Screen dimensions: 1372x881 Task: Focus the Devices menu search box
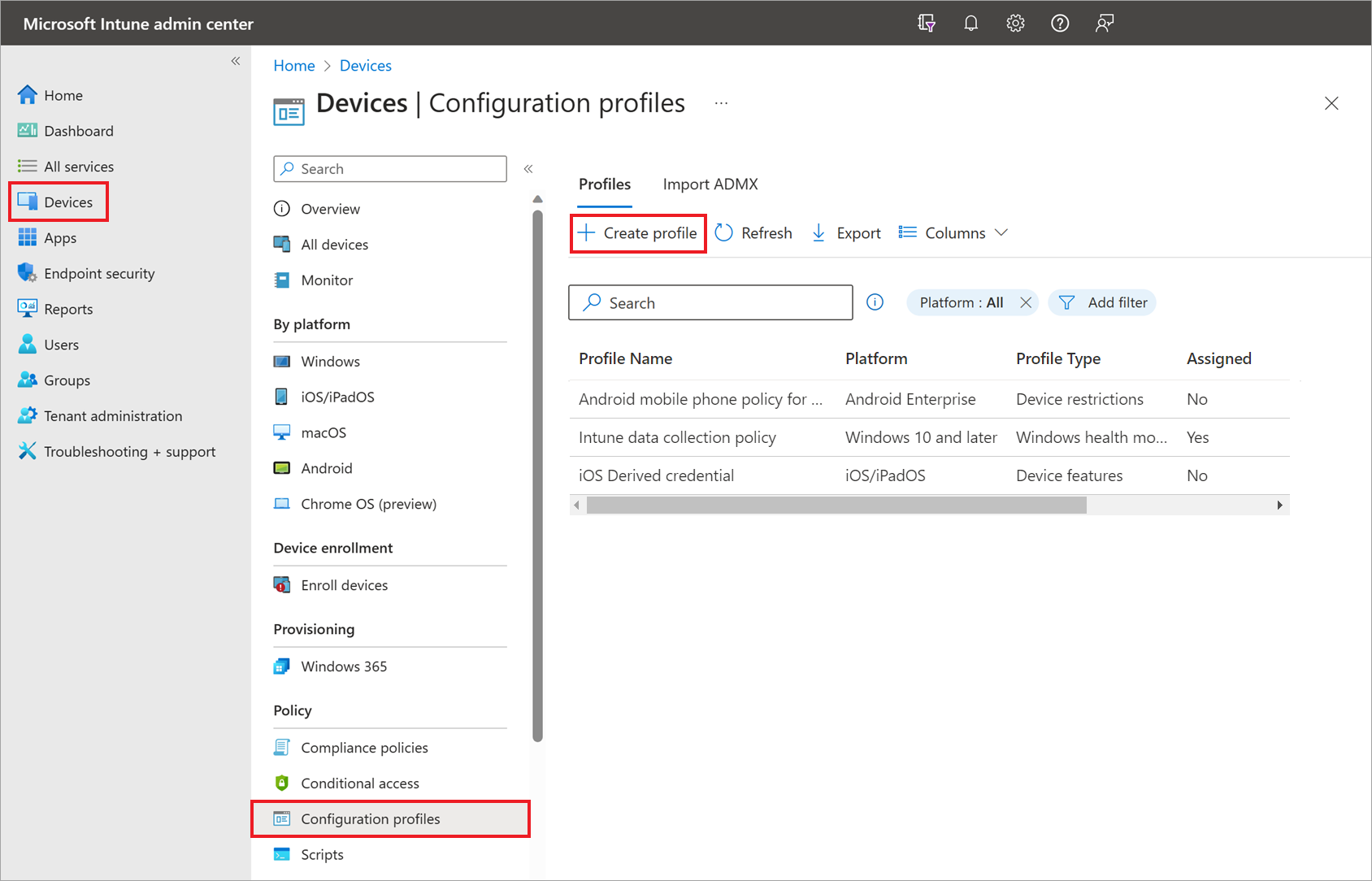click(x=390, y=169)
